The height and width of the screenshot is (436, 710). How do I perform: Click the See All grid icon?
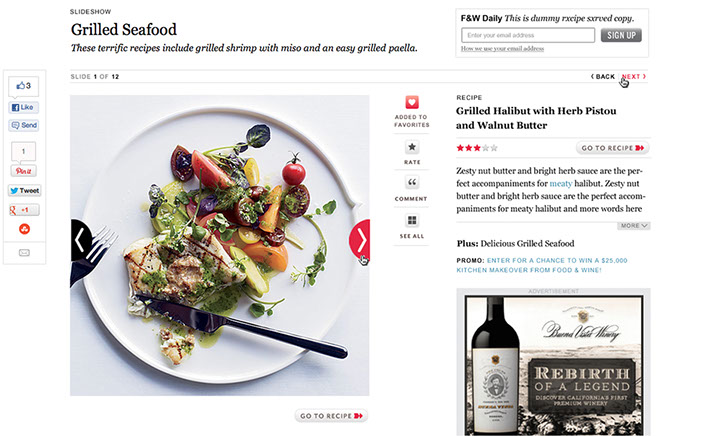click(412, 220)
